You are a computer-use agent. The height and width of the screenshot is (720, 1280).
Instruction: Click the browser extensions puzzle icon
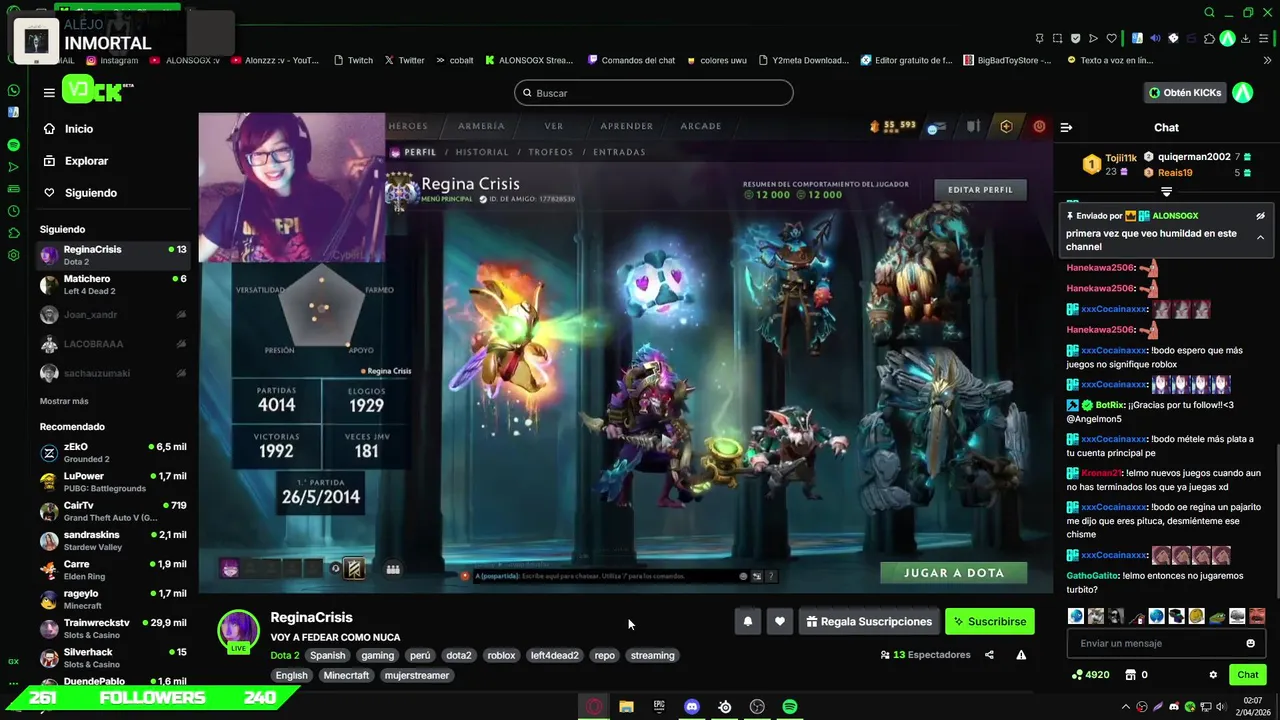coord(1209,38)
